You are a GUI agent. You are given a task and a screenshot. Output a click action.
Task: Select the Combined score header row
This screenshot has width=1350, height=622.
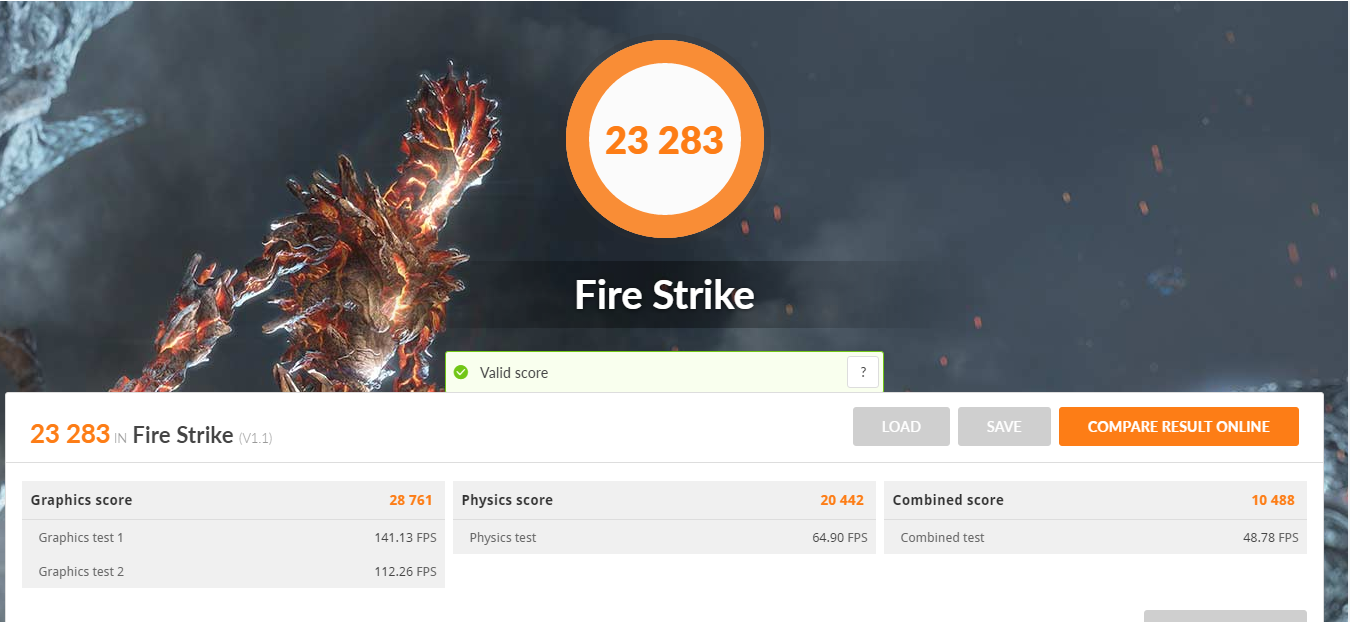1095,500
